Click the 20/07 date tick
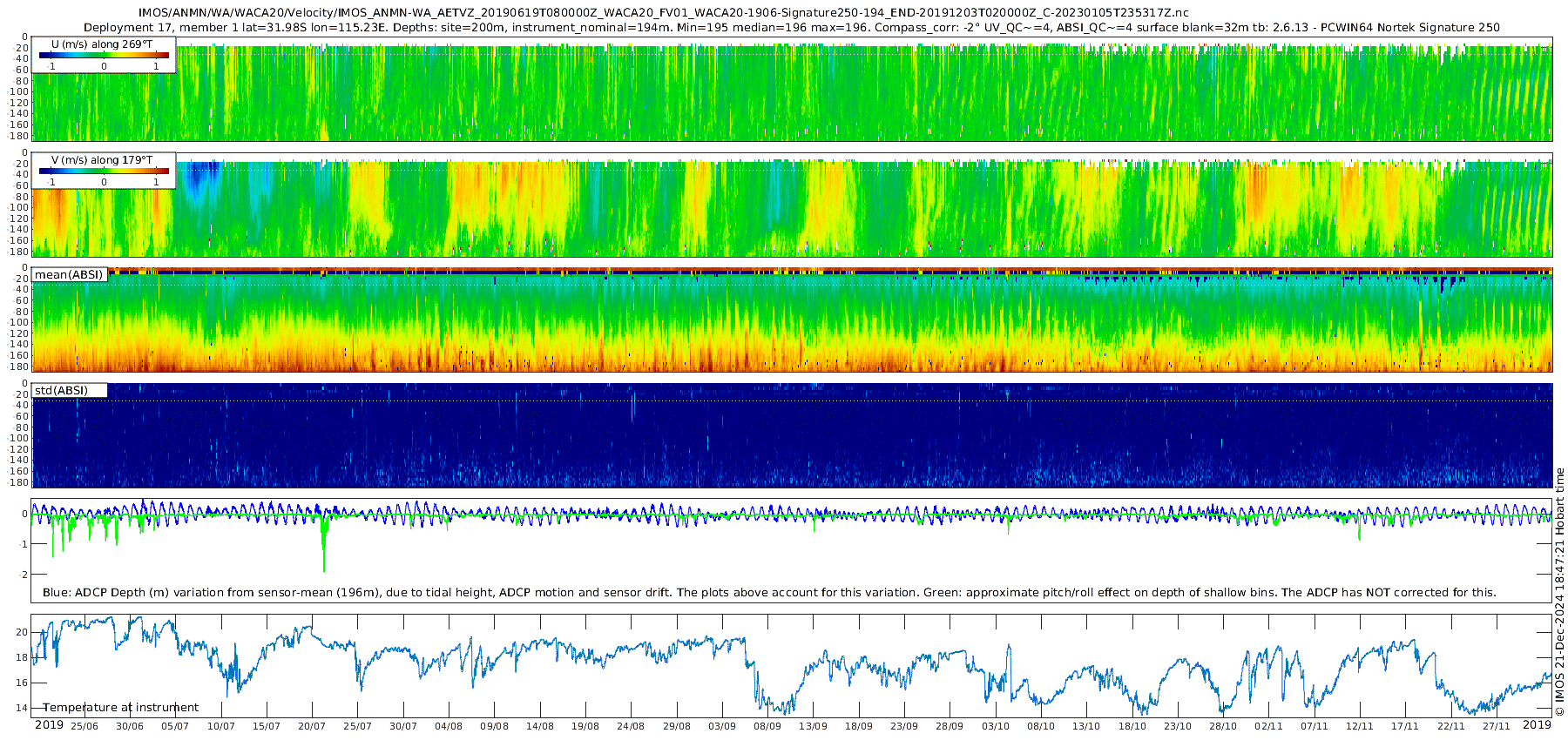1568x740 pixels. click(x=312, y=726)
